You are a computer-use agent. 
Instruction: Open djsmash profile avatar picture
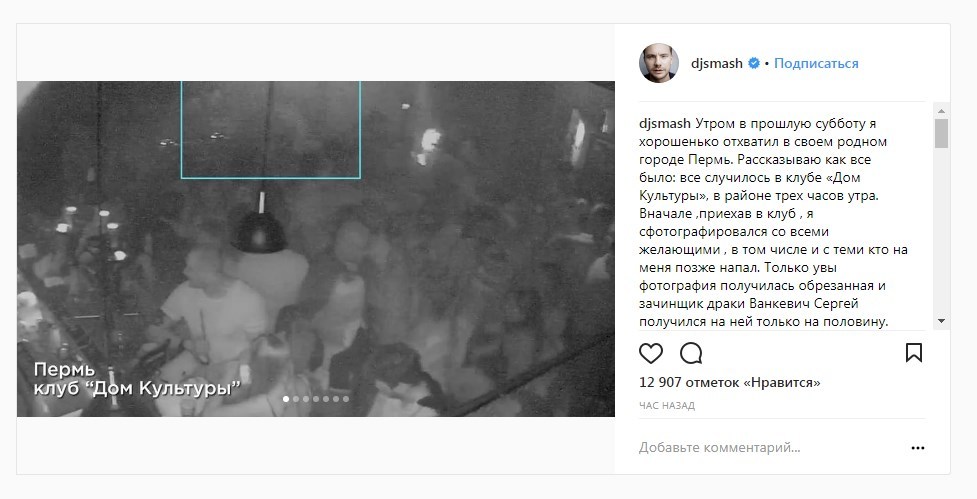click(659, 63)
